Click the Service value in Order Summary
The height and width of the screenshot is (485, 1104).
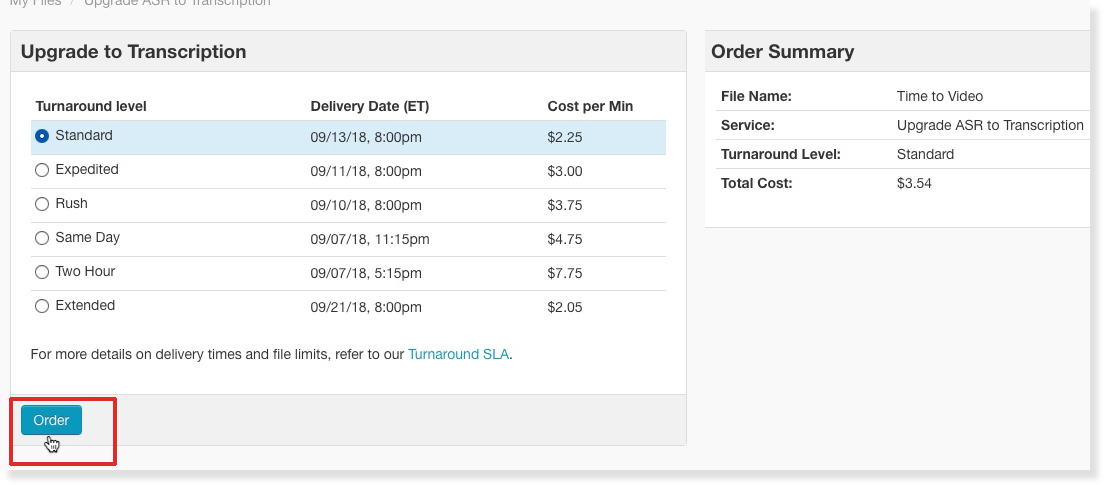pyautogui.click(x=990, y=125)
